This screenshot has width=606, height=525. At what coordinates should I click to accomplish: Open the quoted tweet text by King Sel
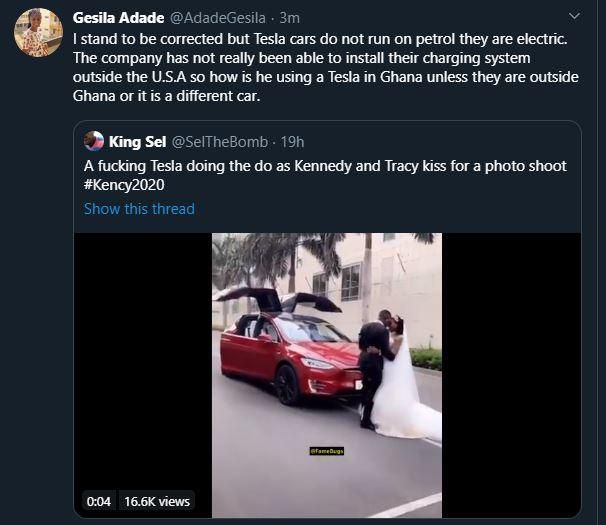(325, 165)
